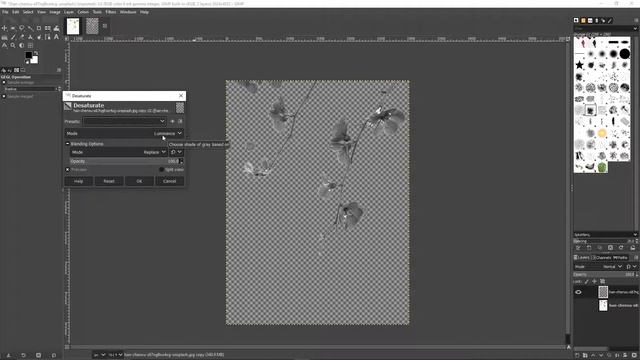The image size is (640, 360).
Task: Select the green pepper brush
Action: click(602, 167)
